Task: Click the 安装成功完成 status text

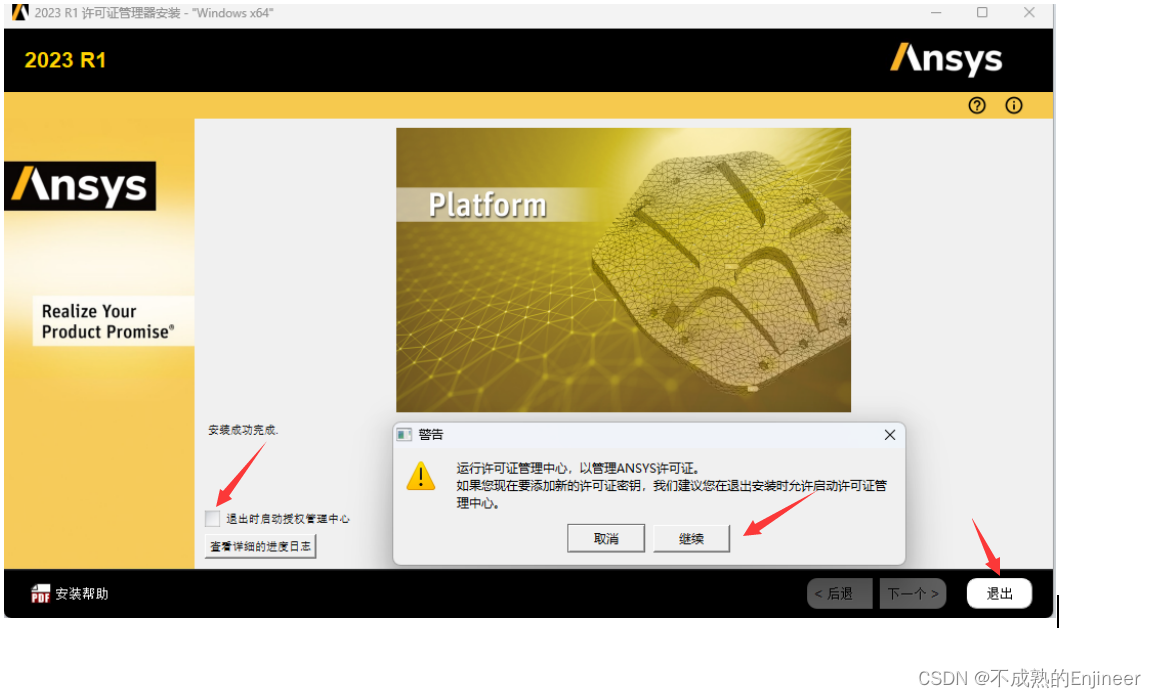Action: [x=243, y=430]
